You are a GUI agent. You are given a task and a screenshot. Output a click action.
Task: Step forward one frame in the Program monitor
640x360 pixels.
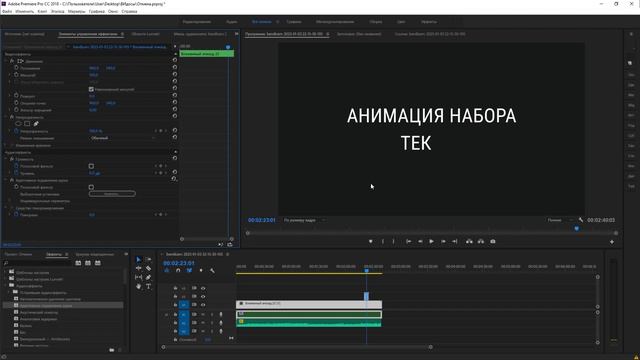pyautogui.click(x=443, y=242)
